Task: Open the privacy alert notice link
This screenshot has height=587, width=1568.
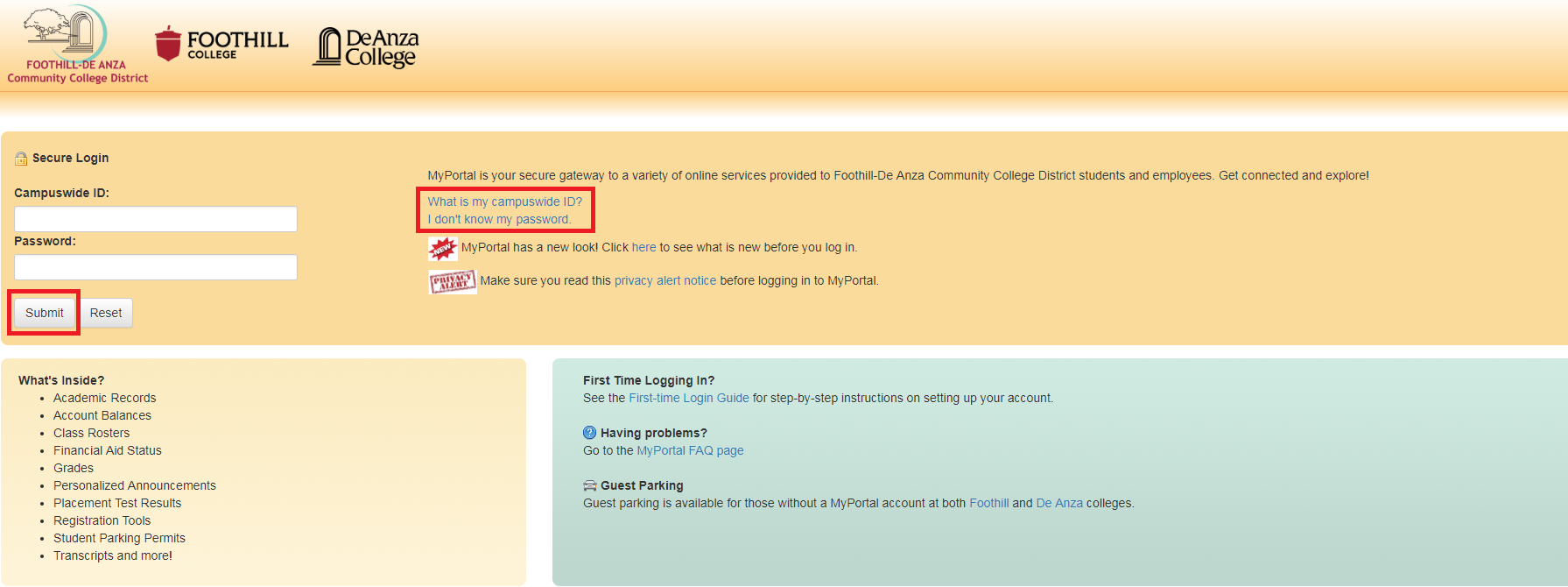Action: pos(664,281)
